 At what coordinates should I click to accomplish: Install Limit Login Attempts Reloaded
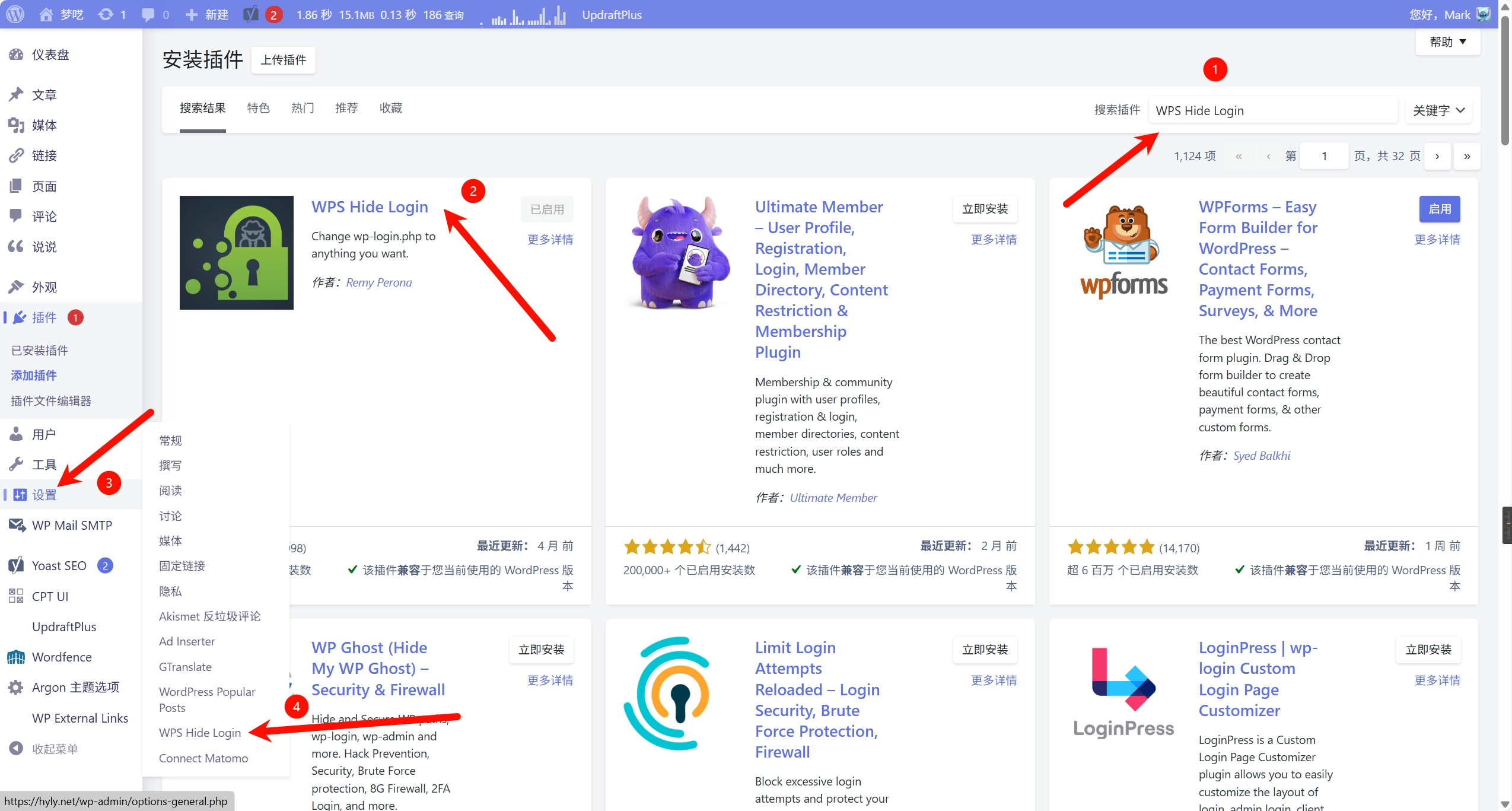click(985, 650)
